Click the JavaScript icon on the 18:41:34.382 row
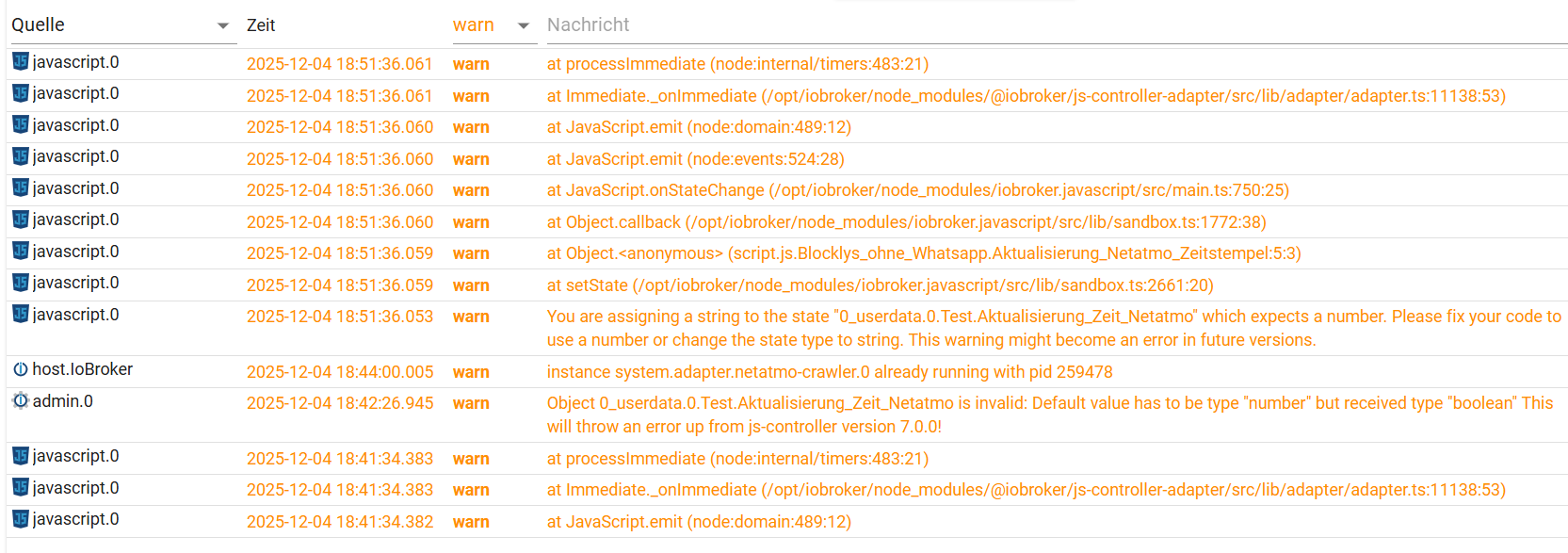 click(x=21, y=519)
